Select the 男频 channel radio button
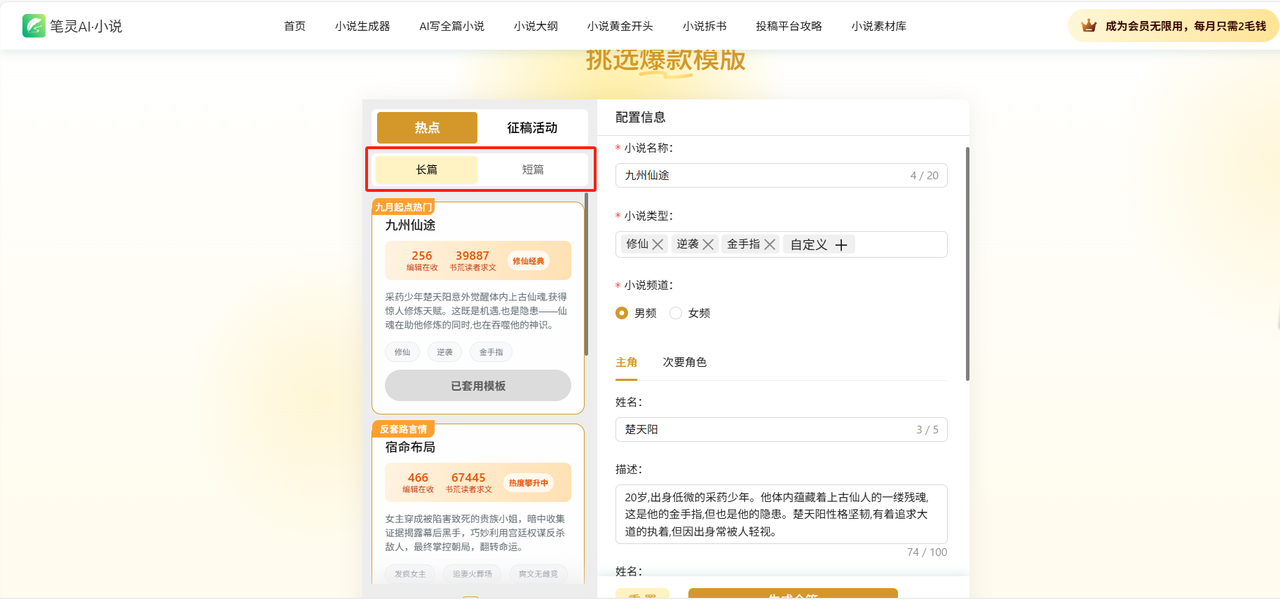 click(x=622, y=313)
